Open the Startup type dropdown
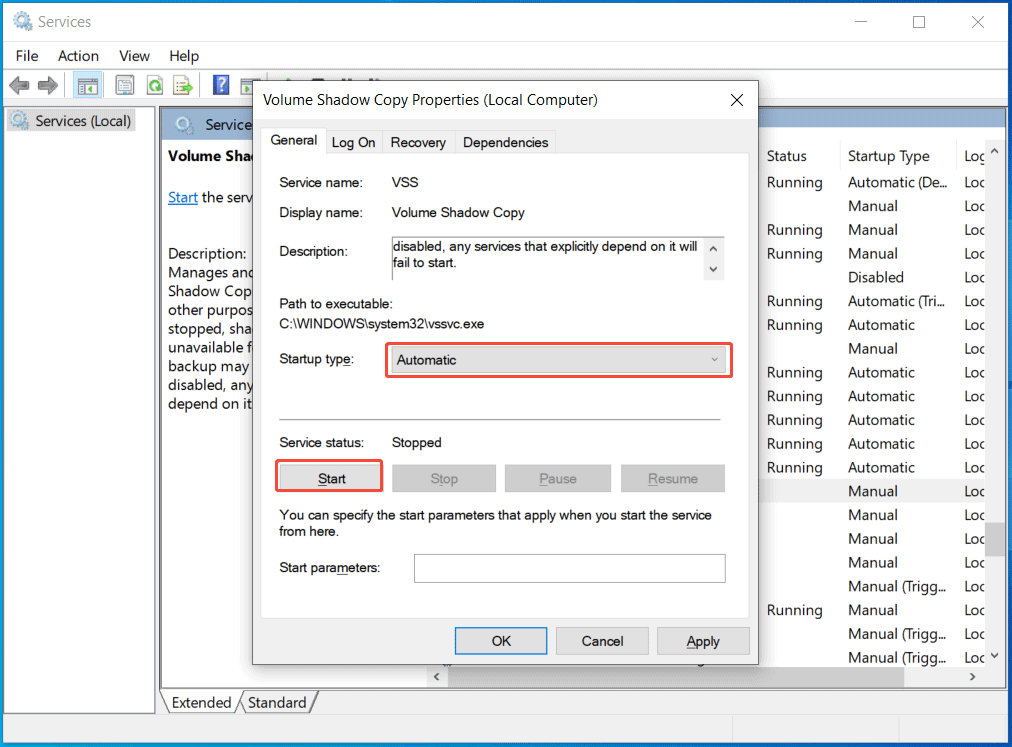Screen dimensions: 1012x747 click(x=558, y=360)
